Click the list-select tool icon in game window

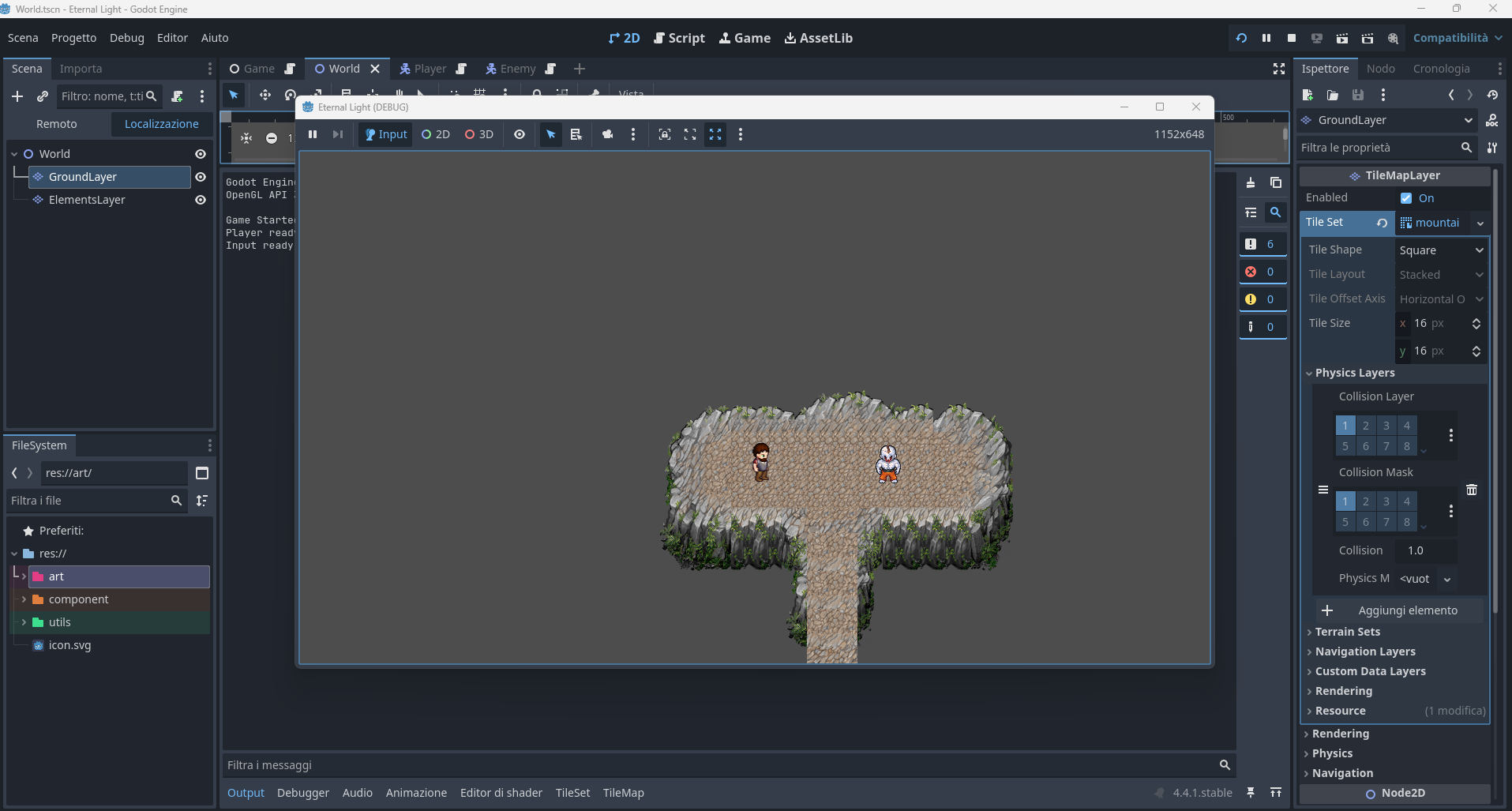(x=576, y=134)
